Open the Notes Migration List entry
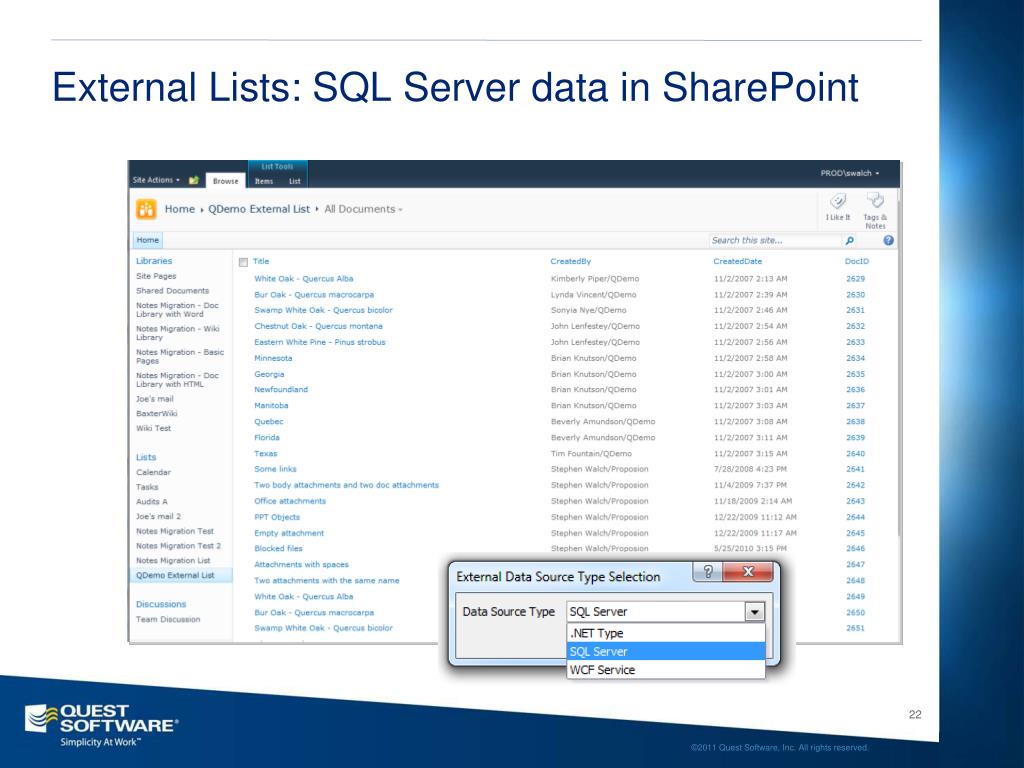1024x768 pixels. [173, 560]
